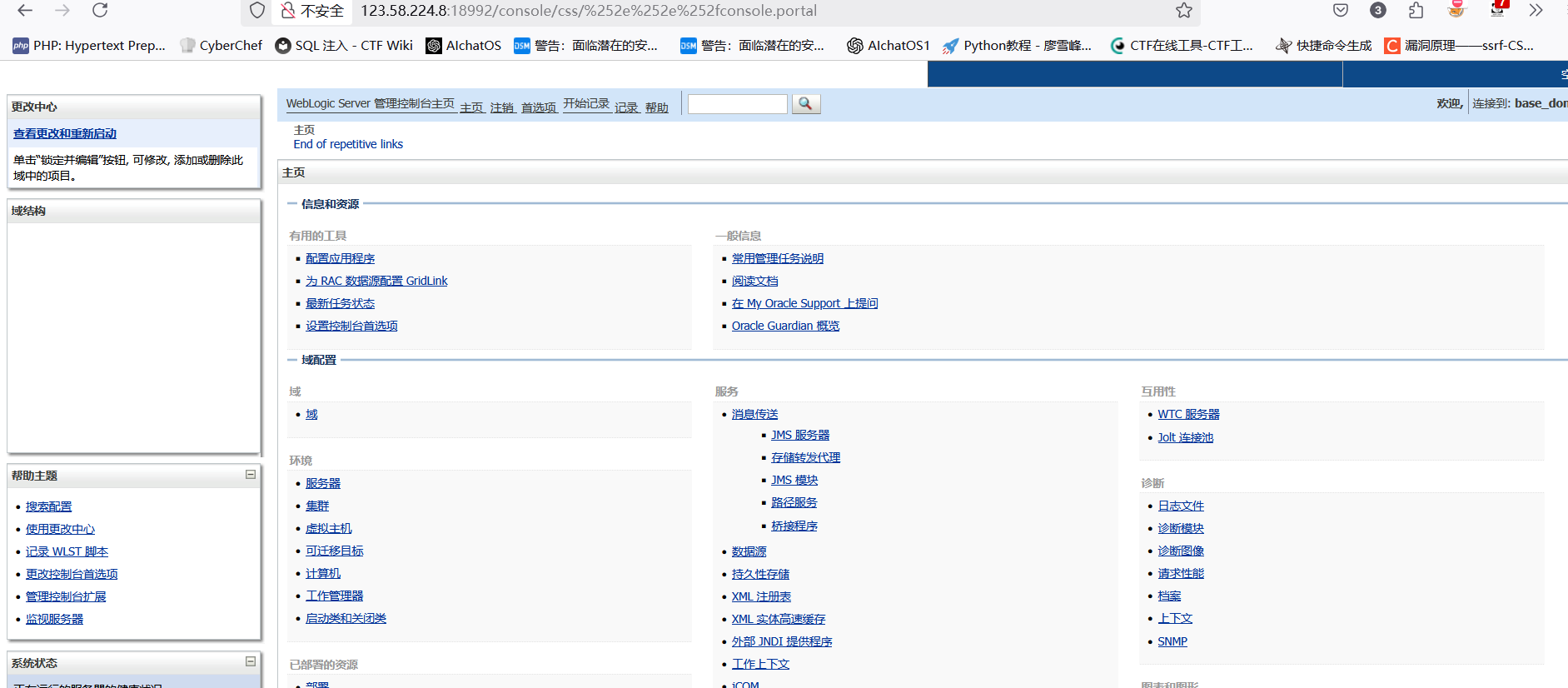1568x688 pixels.
Task: Click the orange fox extension icon
Action: (1456, 9)
